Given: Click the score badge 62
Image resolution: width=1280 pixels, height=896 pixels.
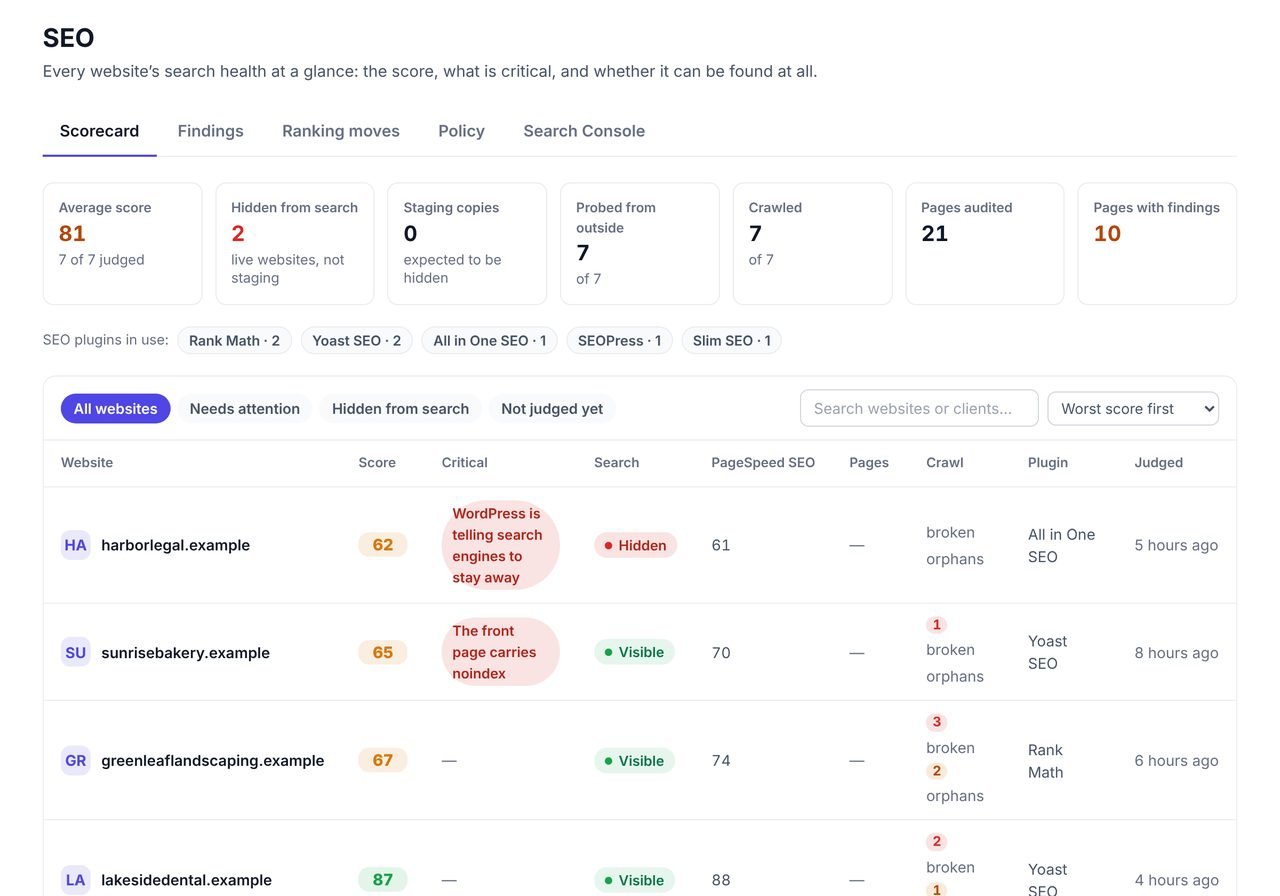Looking at the screenshot, I should 383,545.
